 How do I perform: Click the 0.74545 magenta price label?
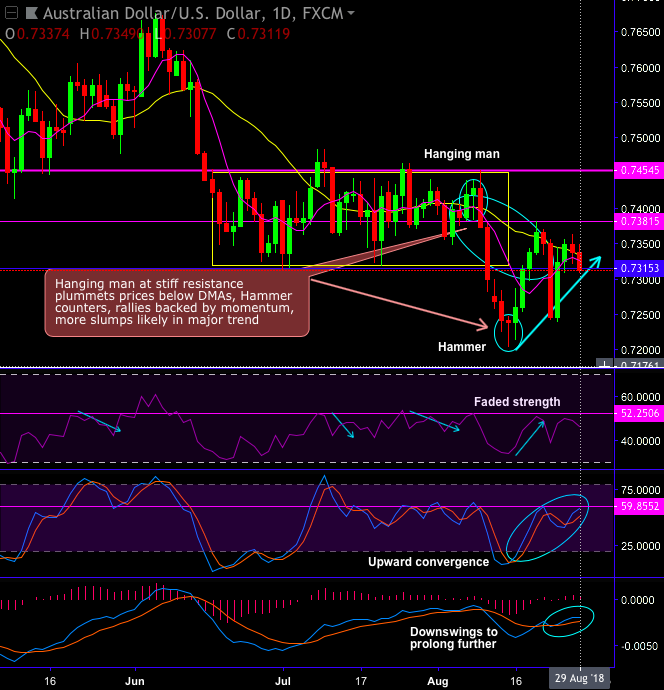[x=639, y=170]
